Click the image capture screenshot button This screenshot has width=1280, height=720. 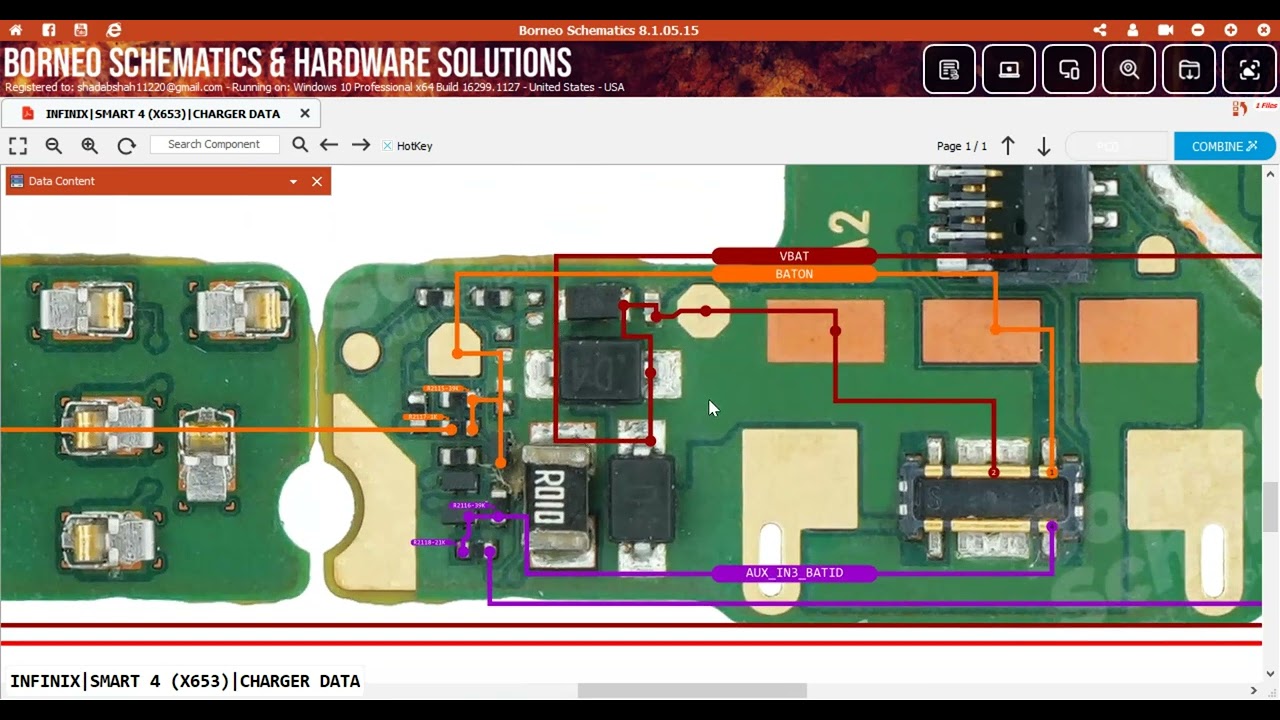click(x=1249, y=70)
